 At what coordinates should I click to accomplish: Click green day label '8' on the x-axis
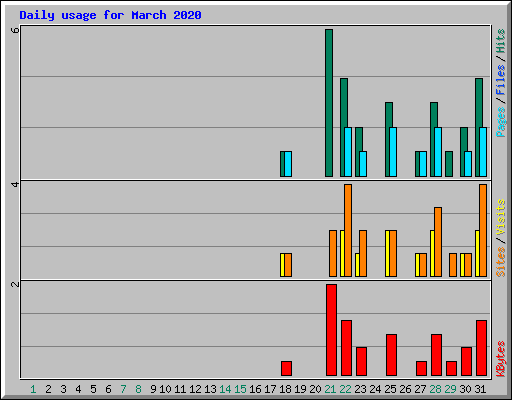138,389
